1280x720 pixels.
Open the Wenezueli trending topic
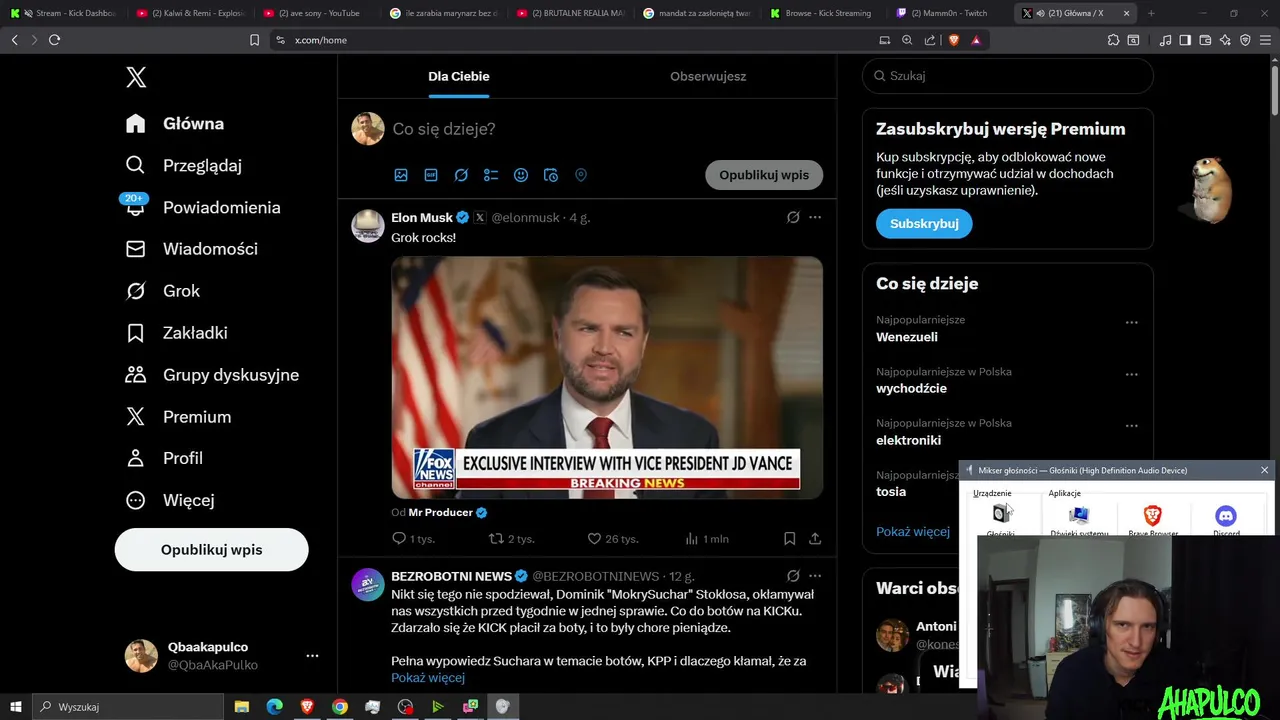point(907,337)
